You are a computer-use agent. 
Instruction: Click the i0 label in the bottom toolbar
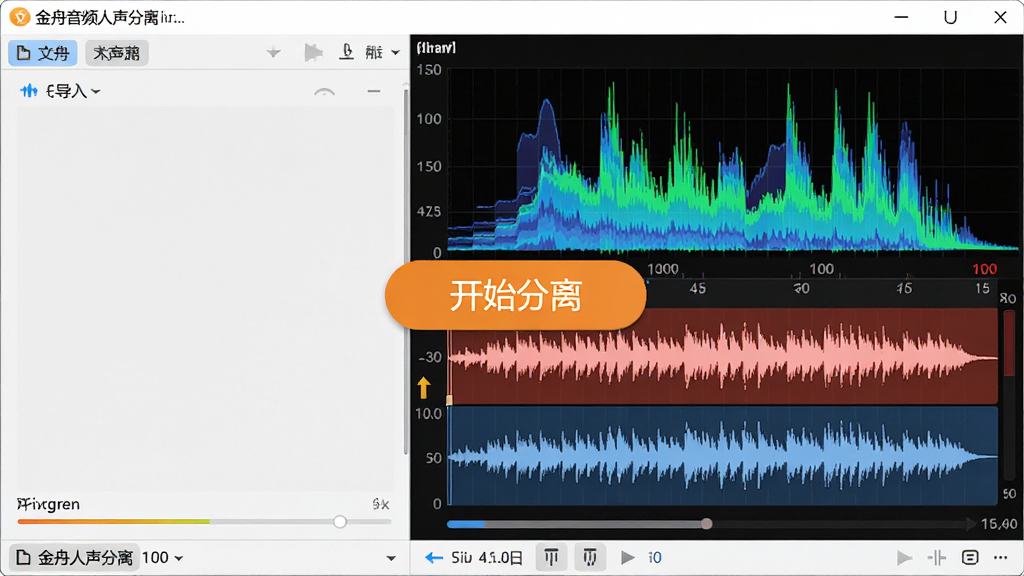point(655,558)
